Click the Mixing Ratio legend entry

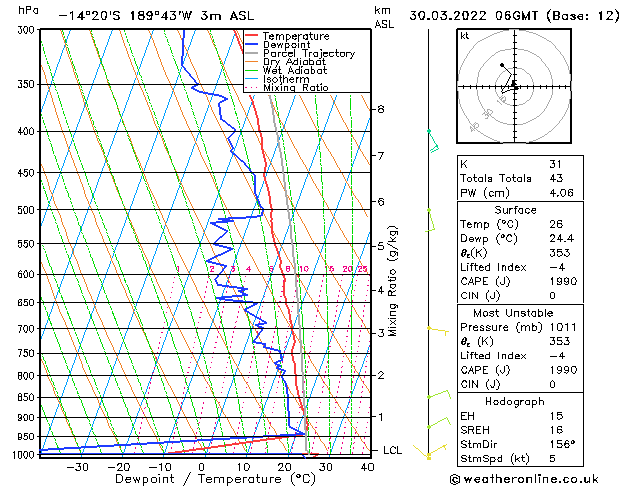[x=299, y=88]
